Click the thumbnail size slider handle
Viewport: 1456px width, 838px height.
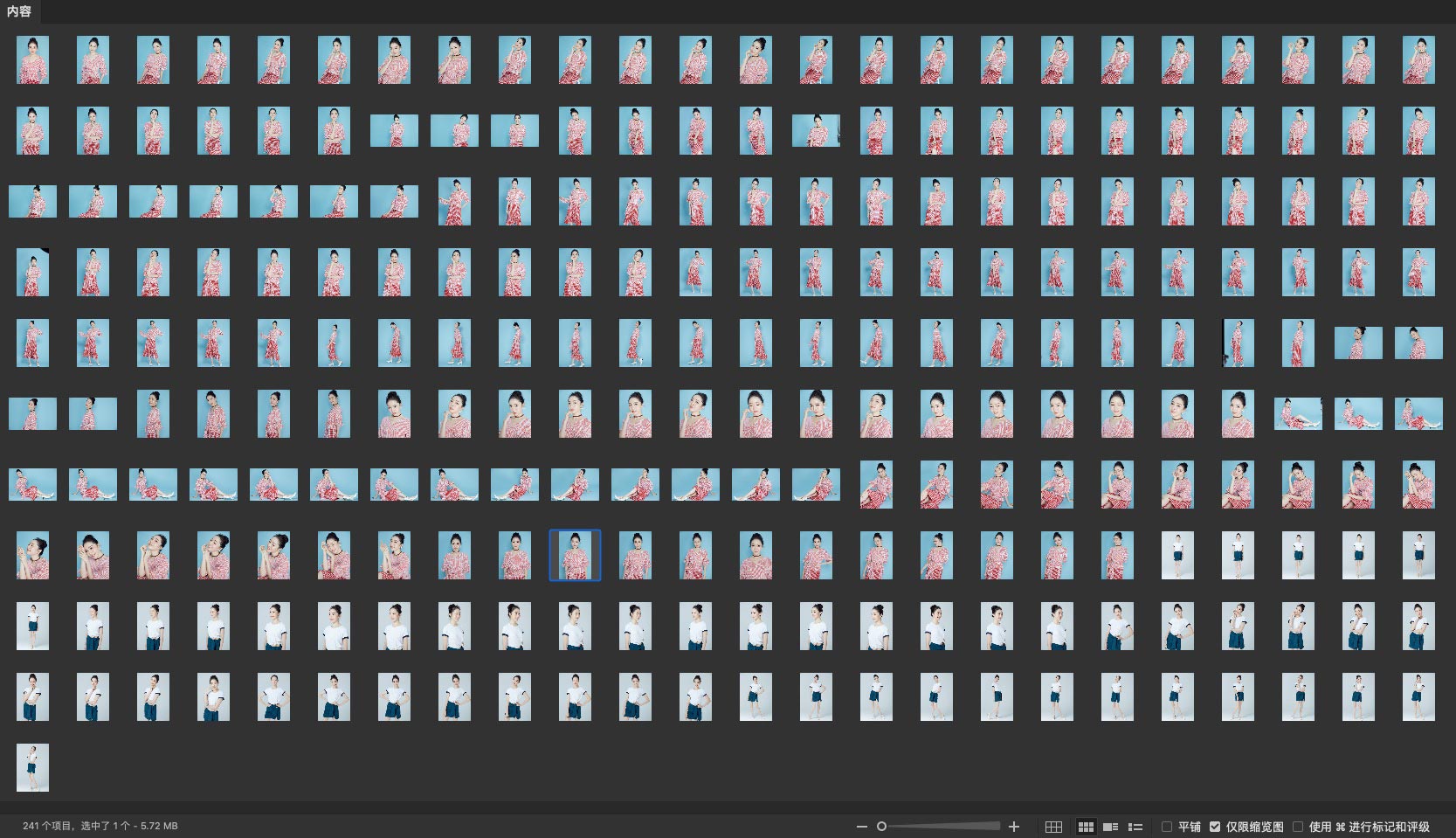click(882, 826)
